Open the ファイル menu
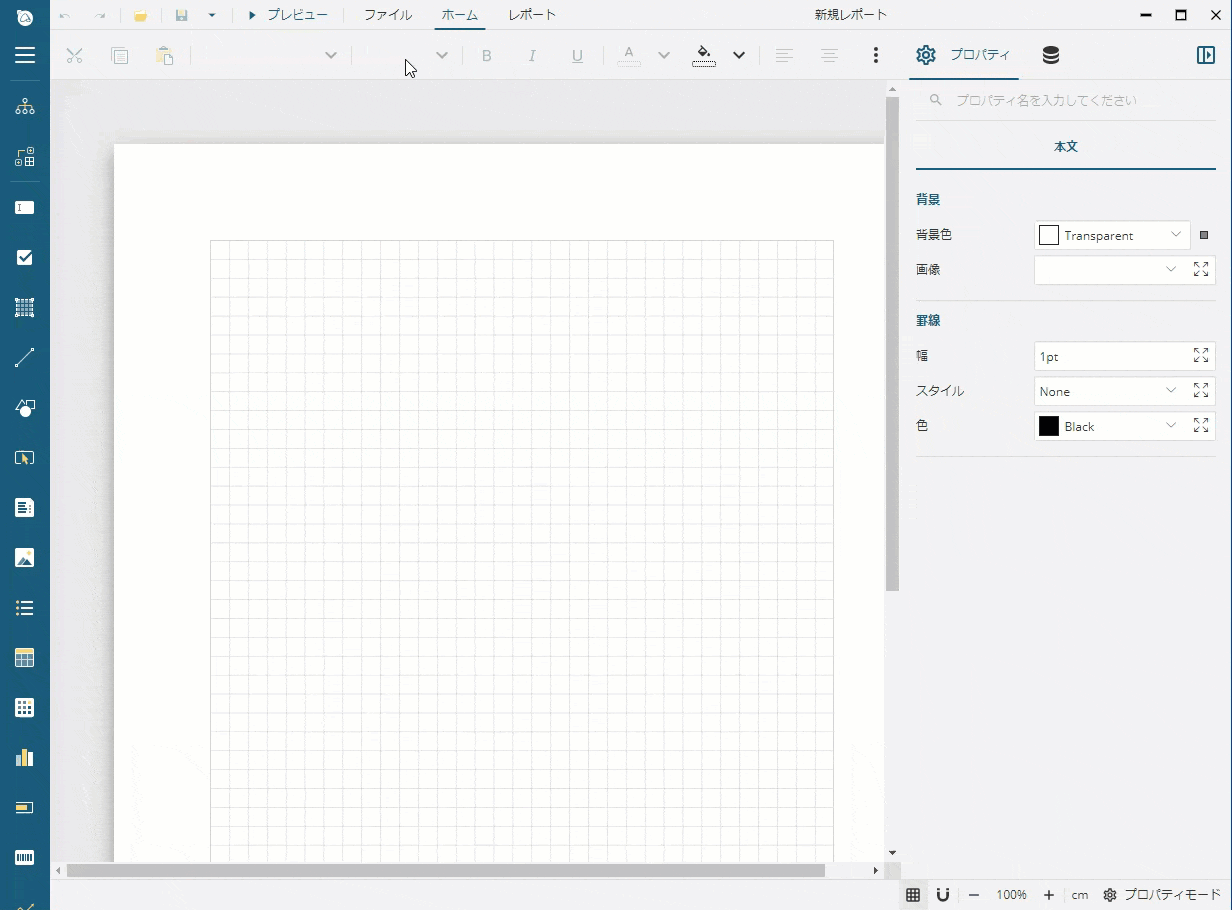1232x910 pixels. pos(387,15)
